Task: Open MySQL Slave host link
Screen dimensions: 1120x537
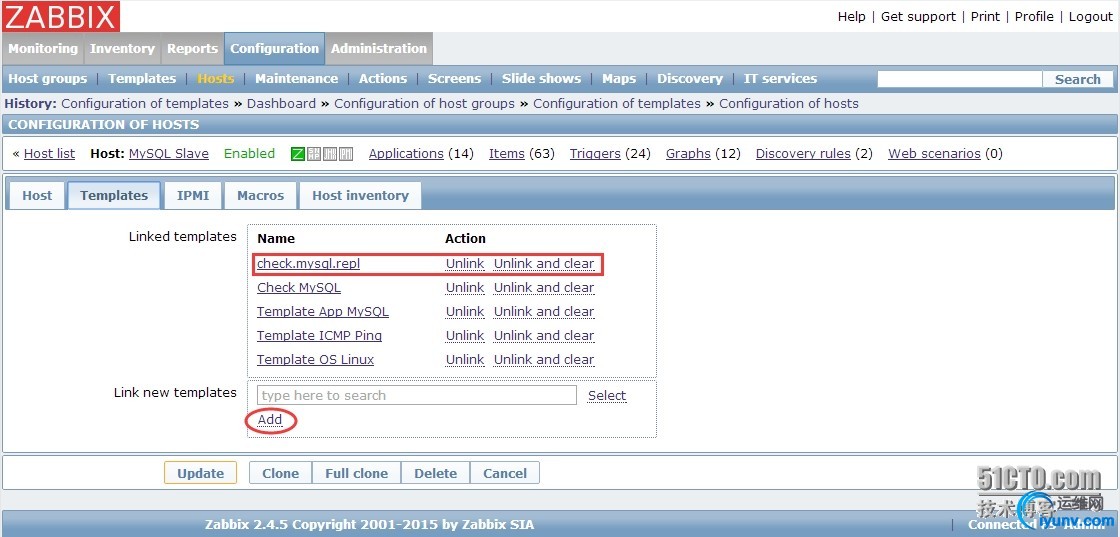Action: [169, 154]
